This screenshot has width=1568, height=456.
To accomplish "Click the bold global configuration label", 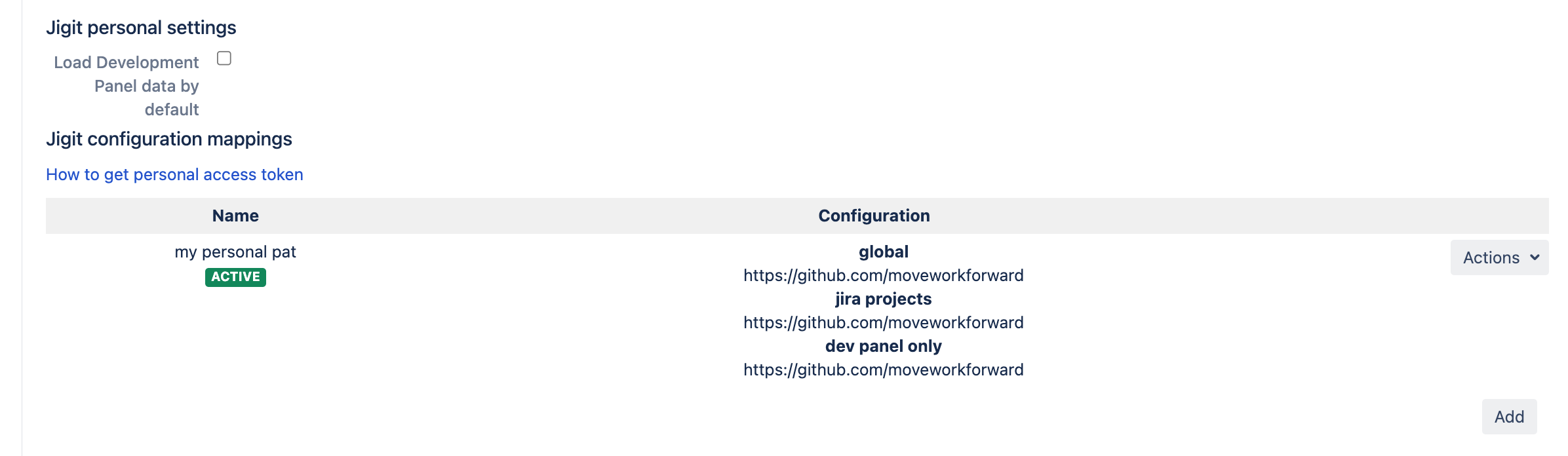I will click(883, 252).
